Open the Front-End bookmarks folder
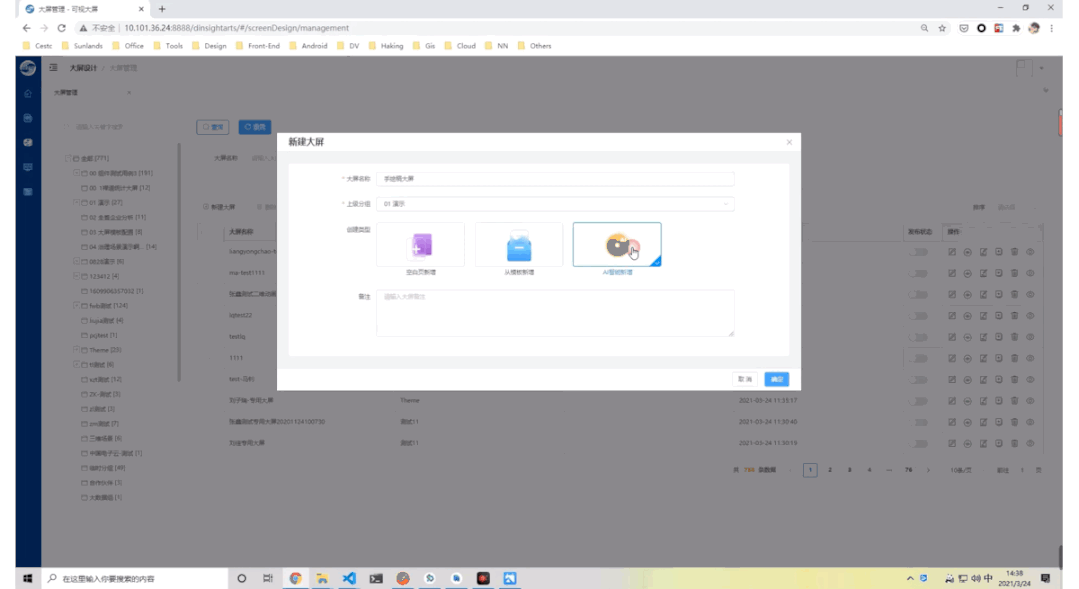Screen dimensions: 1079x589 [257, 46]
